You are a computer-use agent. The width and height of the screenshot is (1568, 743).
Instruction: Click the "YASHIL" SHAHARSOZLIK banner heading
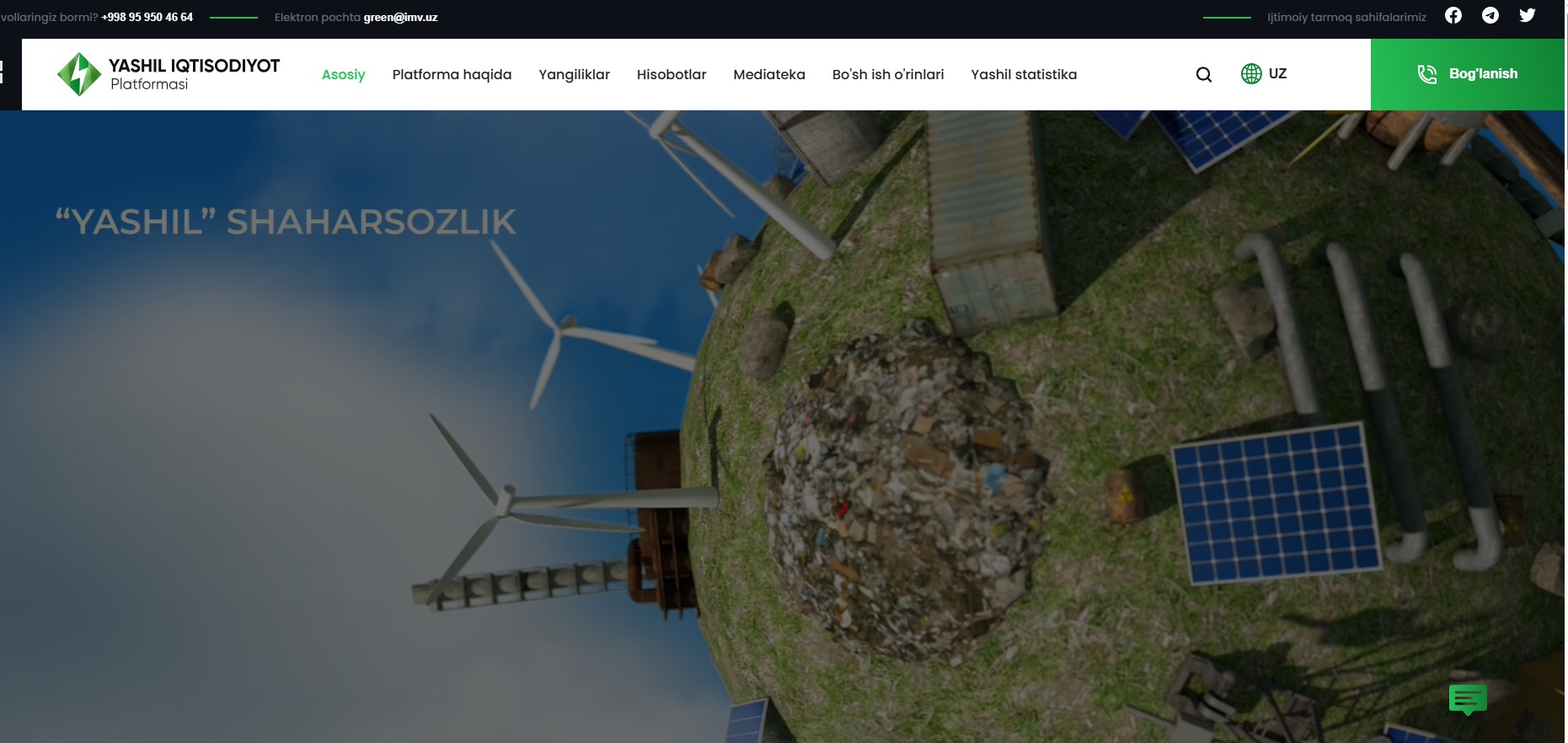point(286,222)
